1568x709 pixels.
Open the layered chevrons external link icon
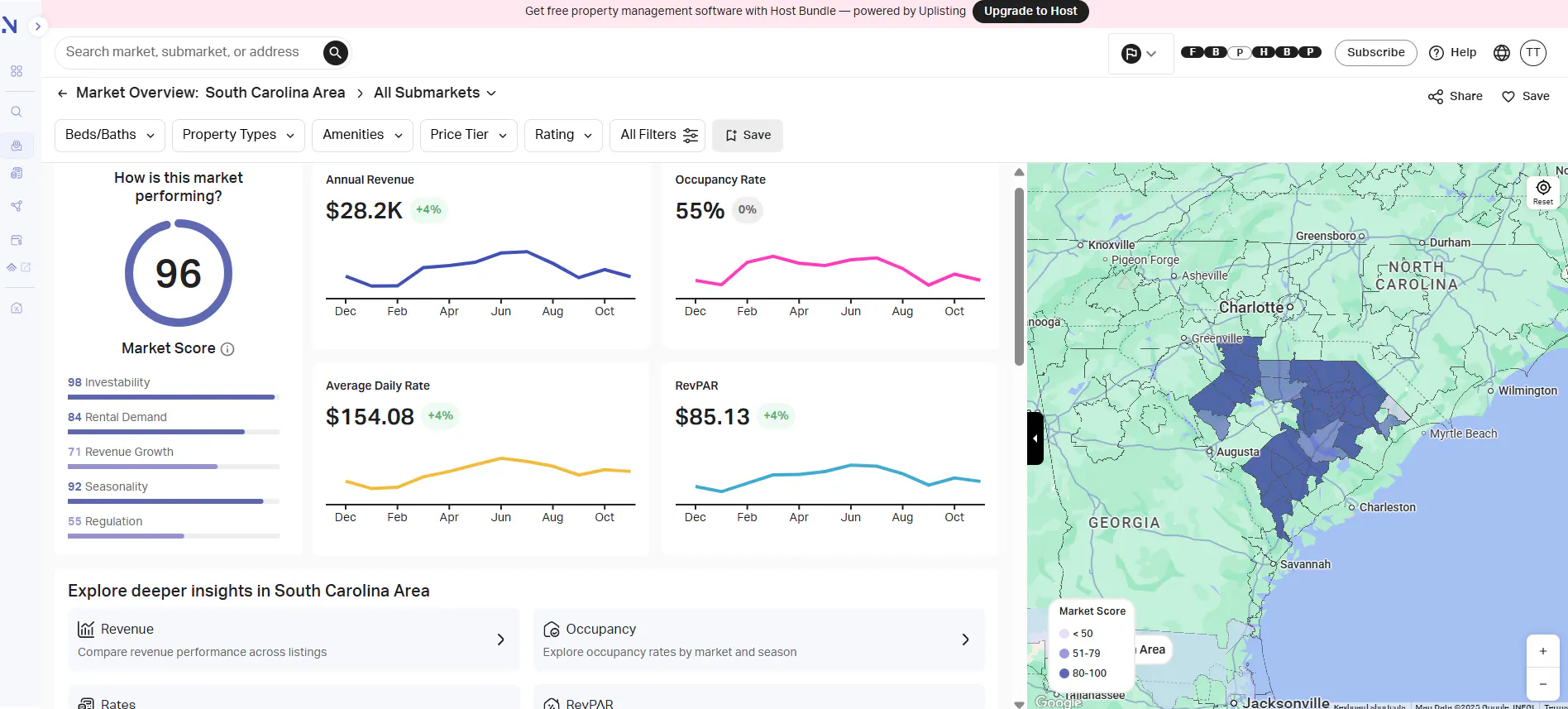point(18,267)
